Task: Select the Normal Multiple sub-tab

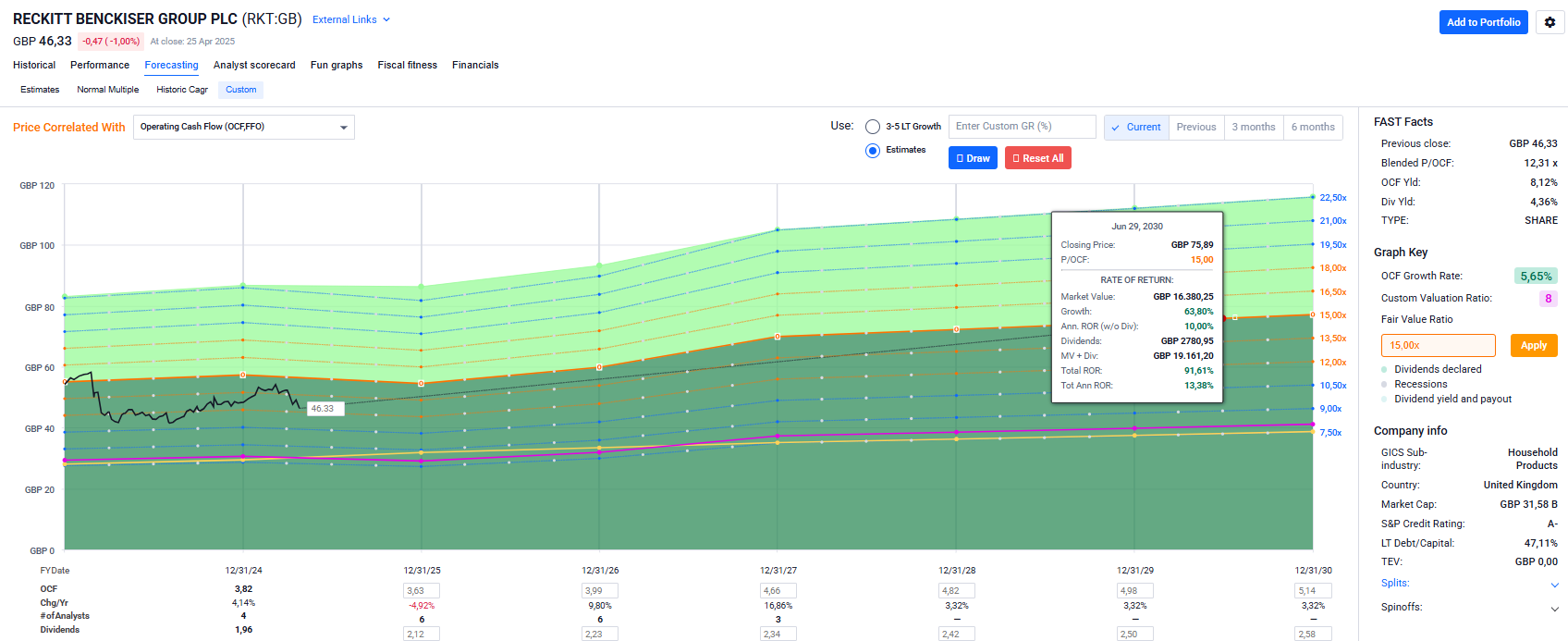Action: click(x=108, y=90)
